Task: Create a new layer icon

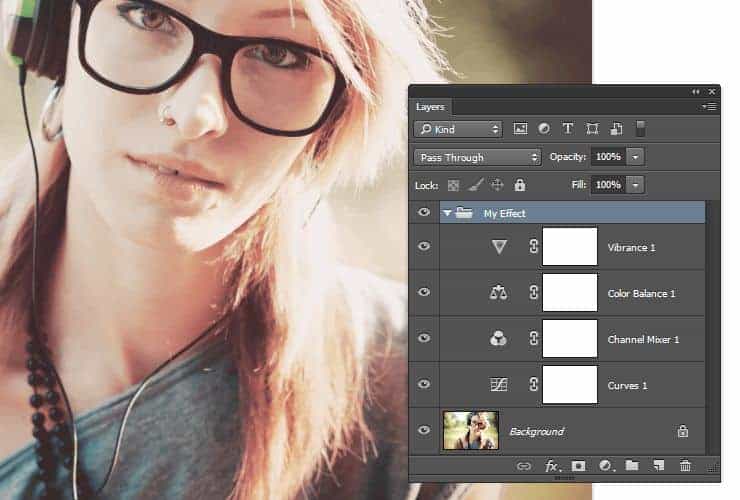Action: tap(658, 466)
